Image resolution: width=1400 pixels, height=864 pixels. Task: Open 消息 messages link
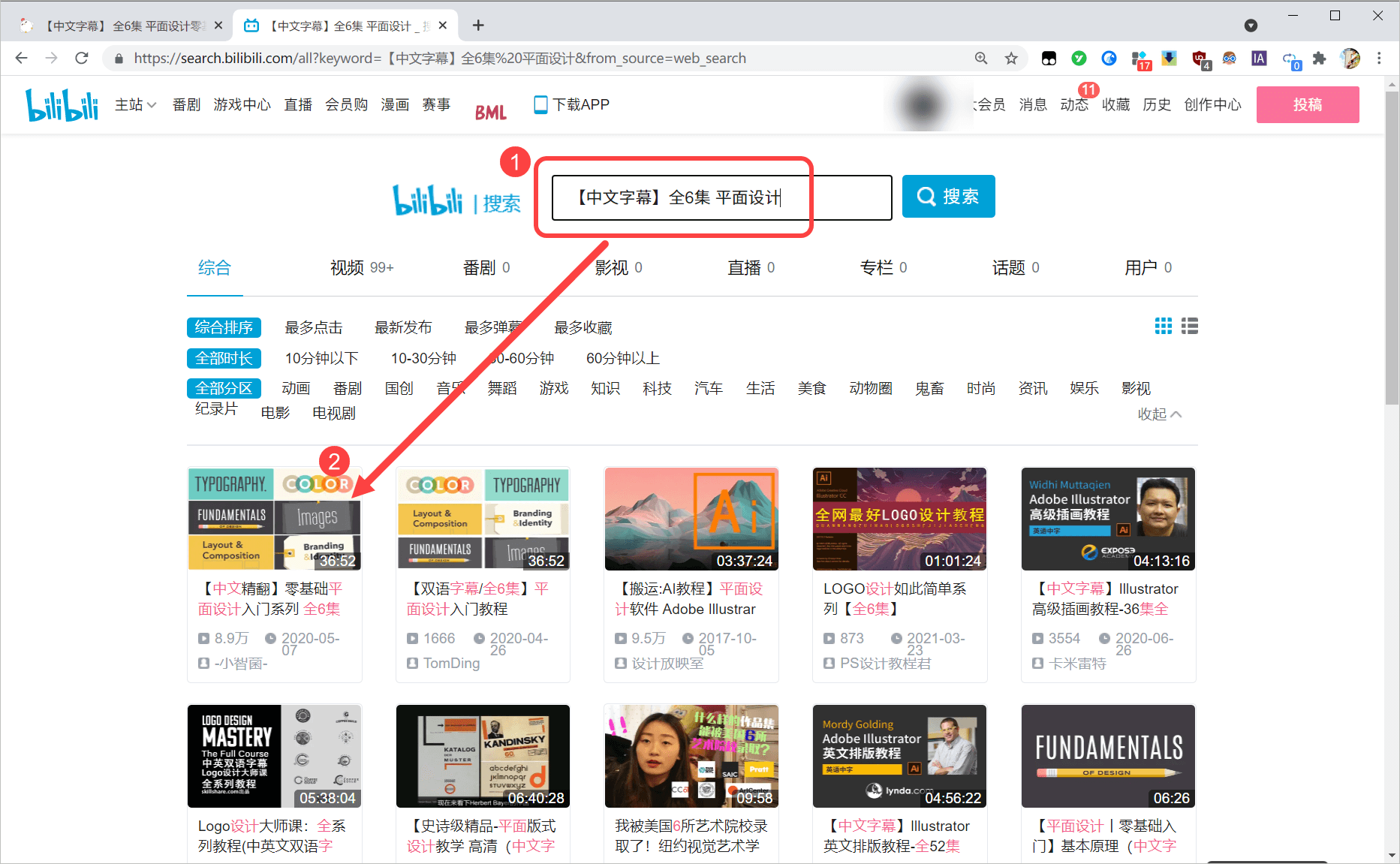pos(1033,104)
